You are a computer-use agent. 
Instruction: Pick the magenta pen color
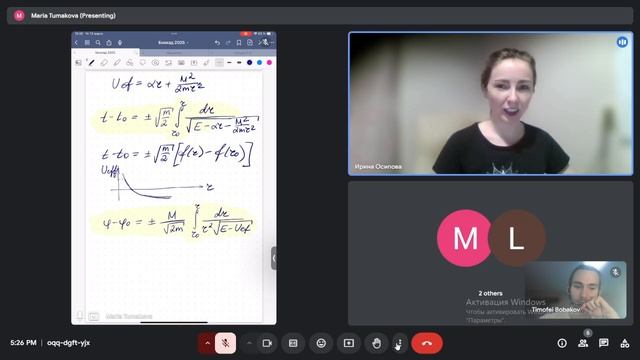(x=269, y=62)
